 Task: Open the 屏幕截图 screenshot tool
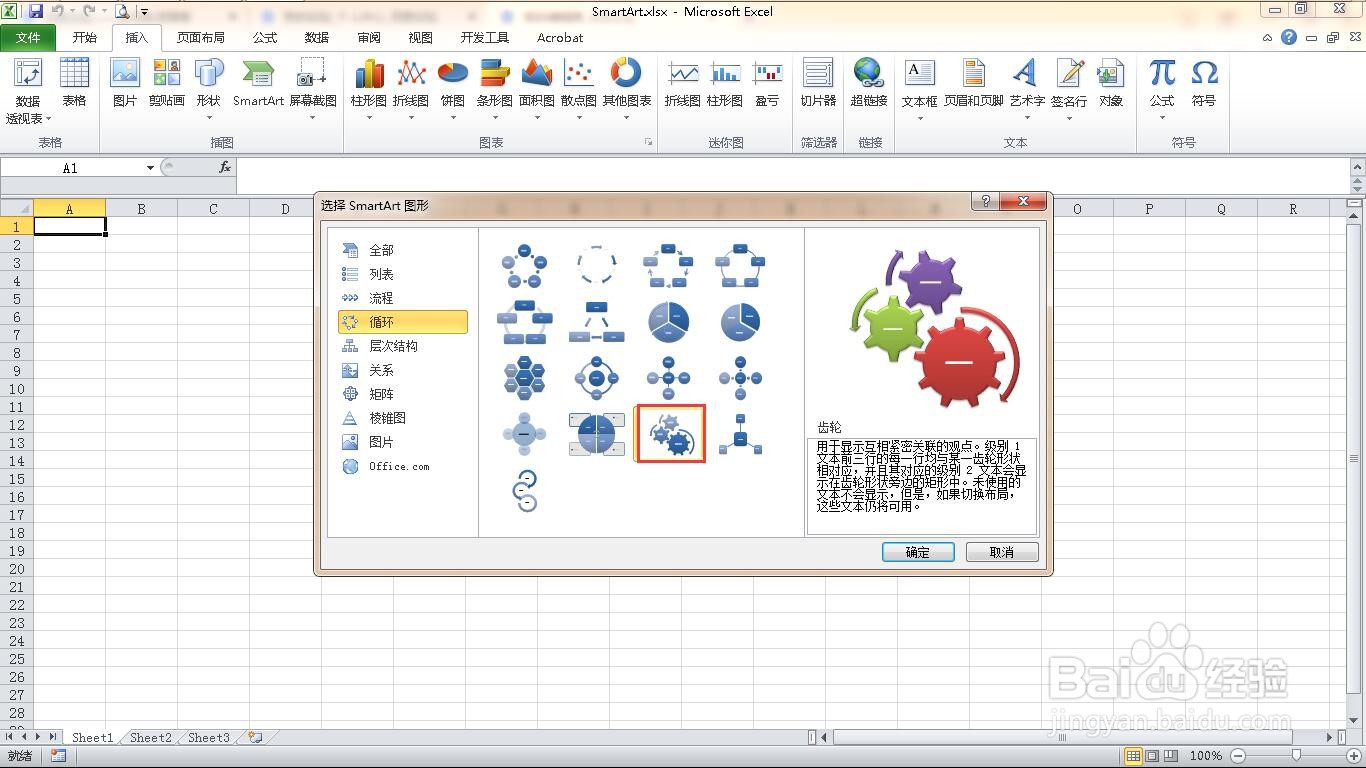point(312,90)
